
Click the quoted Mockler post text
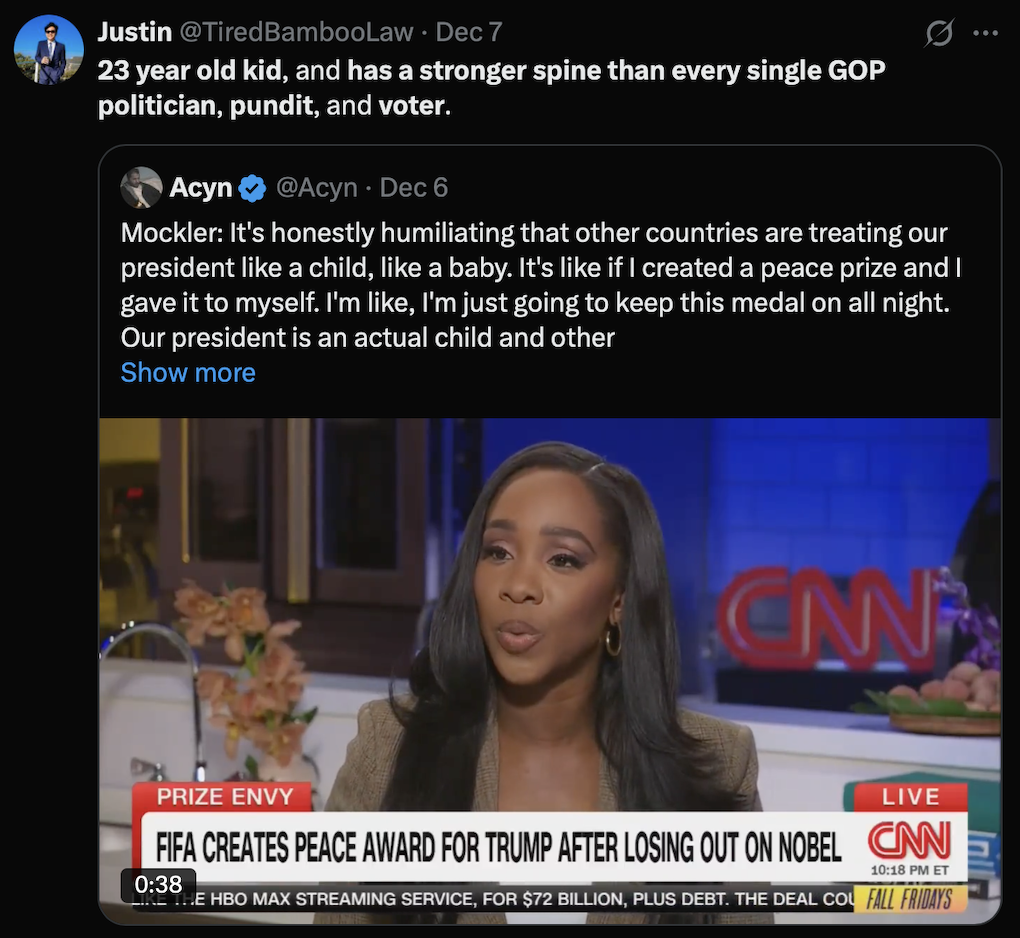point(541,285)
